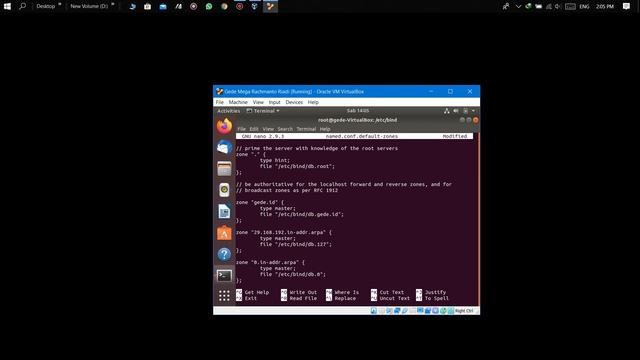Open Firefox from the Ubuntu dock
Viewport: 640px width, 360px height.
(x=224, y=126)
